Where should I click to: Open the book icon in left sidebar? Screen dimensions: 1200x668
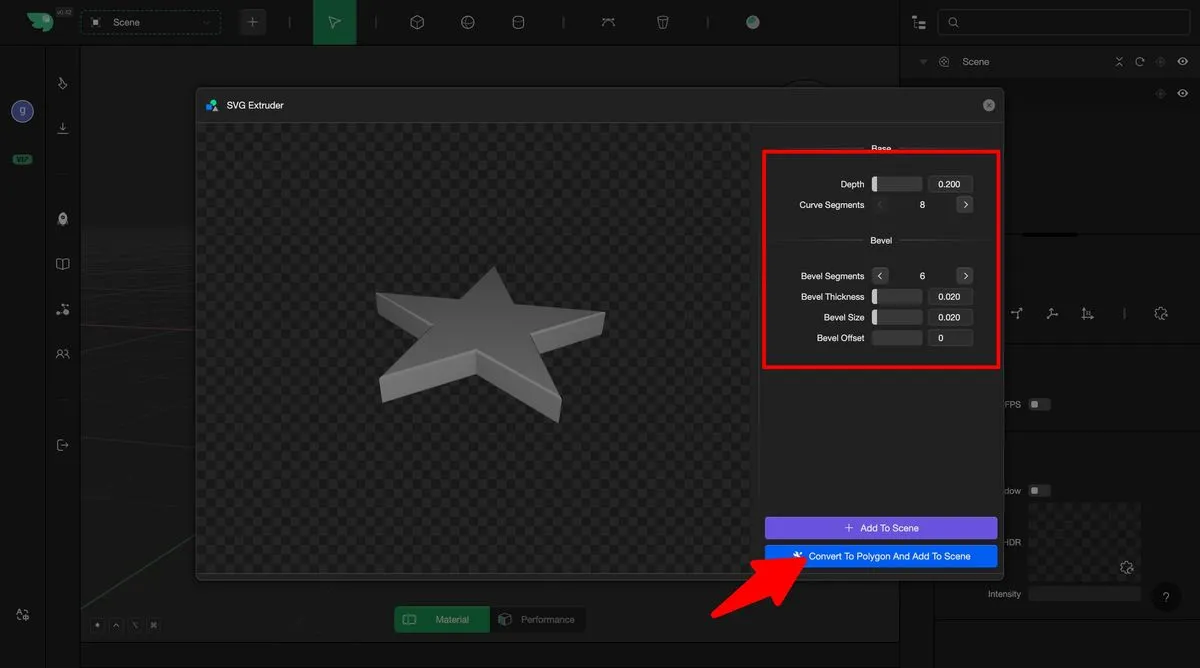tap(62, 264)
